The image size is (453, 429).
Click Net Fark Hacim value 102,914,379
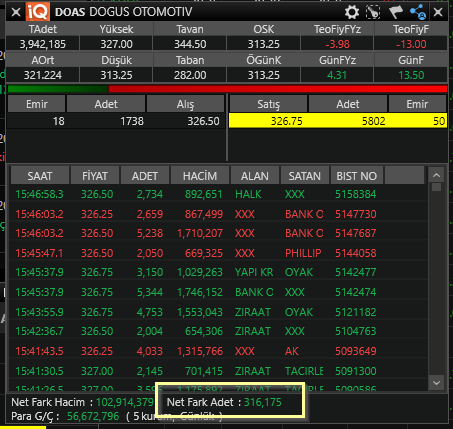click(x=125, y=402)
